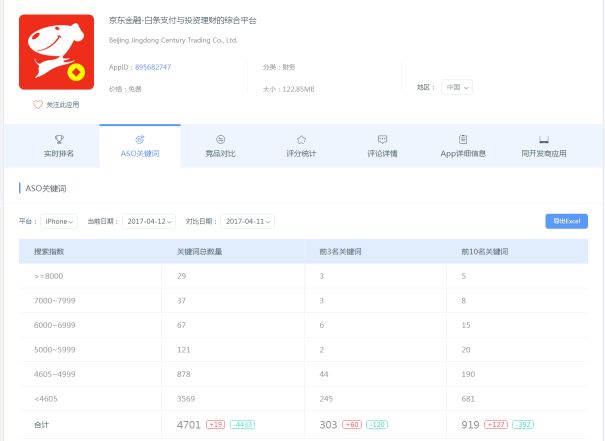The image size is (605, 441).
Task: Click the red +127 change badge
Action: click(496, 425)
